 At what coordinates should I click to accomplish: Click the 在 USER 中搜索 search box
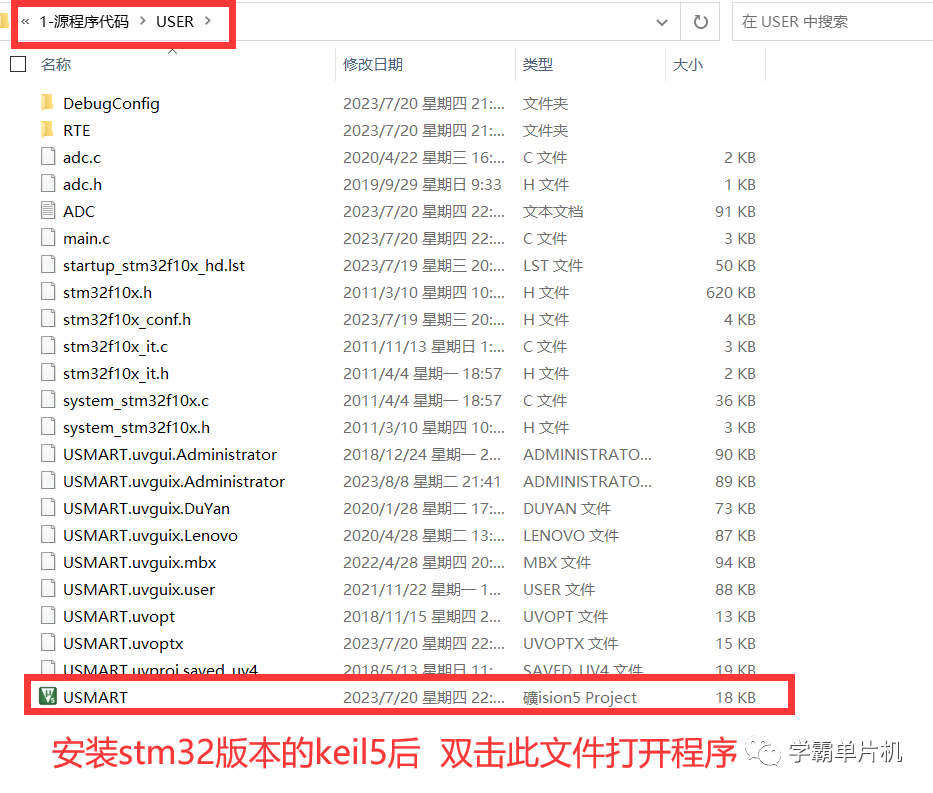[832, 22]
